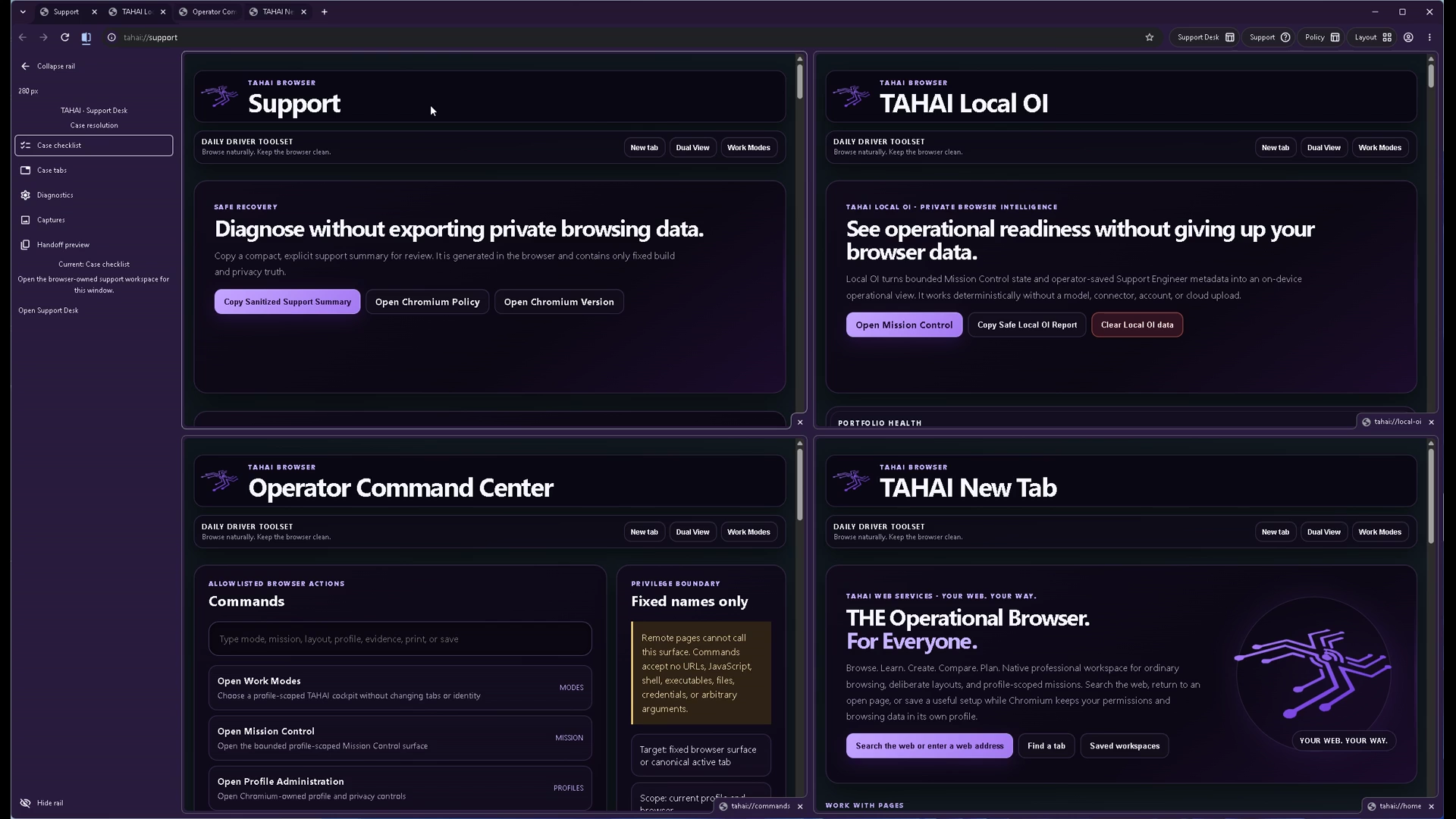Click the Support pane vertical scrollbar
Image resolution: width=1456 pixels, height=819 pixels.
click(x=800, y=81)
